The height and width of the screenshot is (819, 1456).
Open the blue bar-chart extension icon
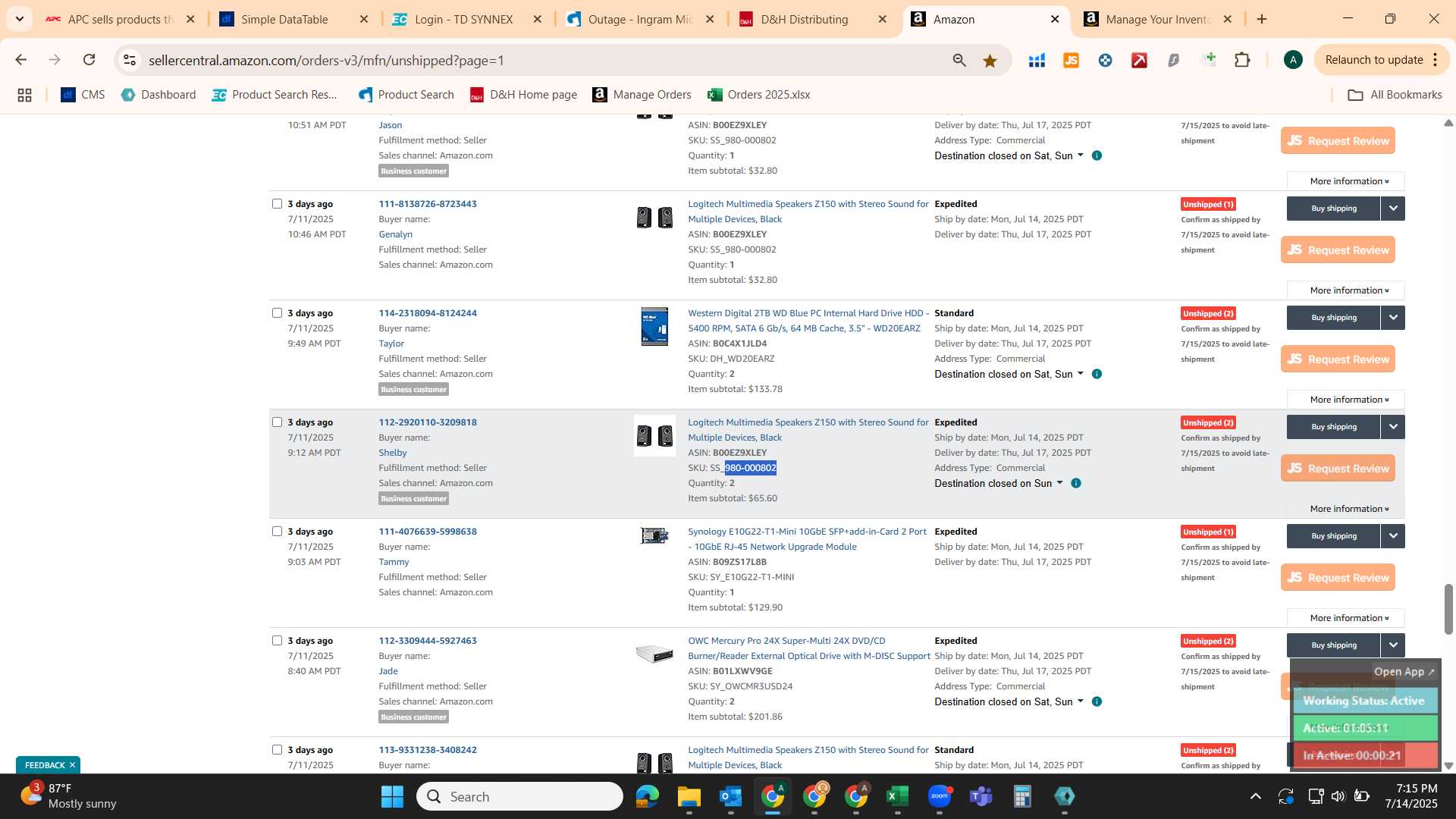pyautogui.click(x=1037, y=60)
